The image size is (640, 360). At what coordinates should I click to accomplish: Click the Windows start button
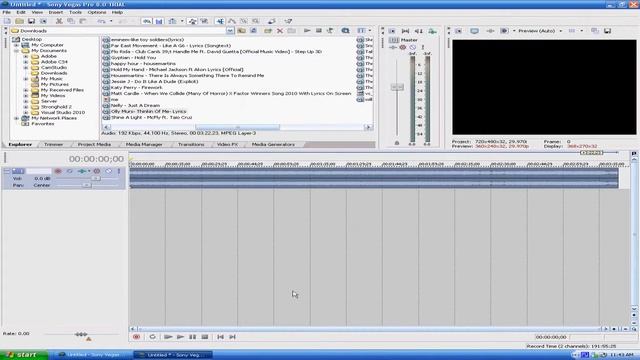(24, 355)
